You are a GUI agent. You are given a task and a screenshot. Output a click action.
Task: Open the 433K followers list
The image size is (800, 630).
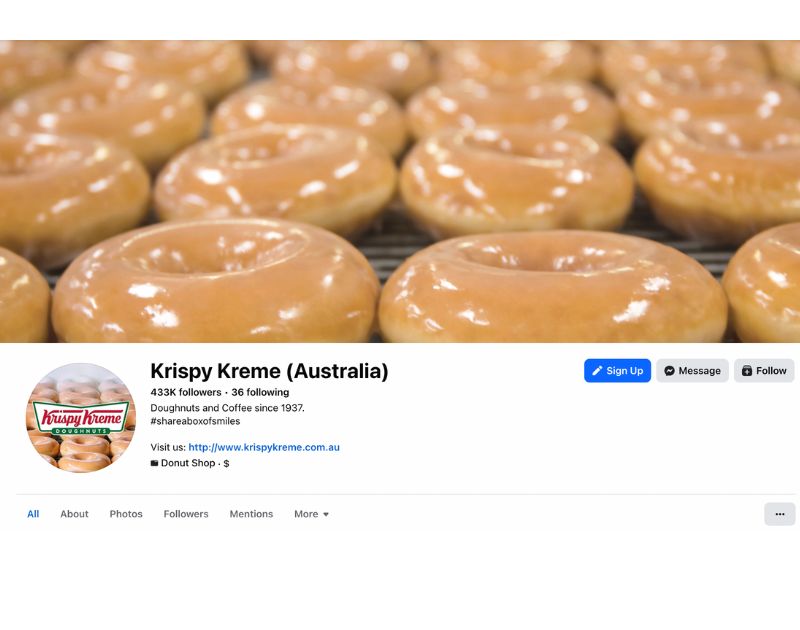coord(186,392)
